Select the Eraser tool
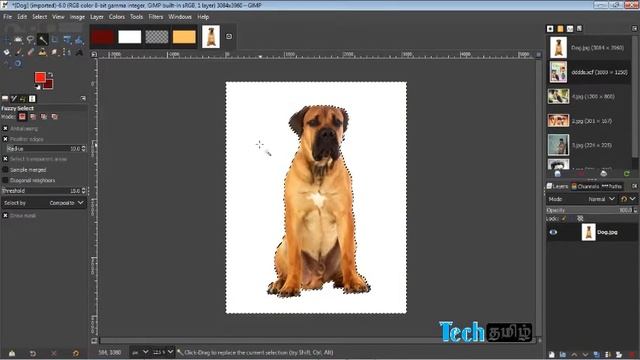Viewport: 640px width, 360px height. click(x=31, y=52)
